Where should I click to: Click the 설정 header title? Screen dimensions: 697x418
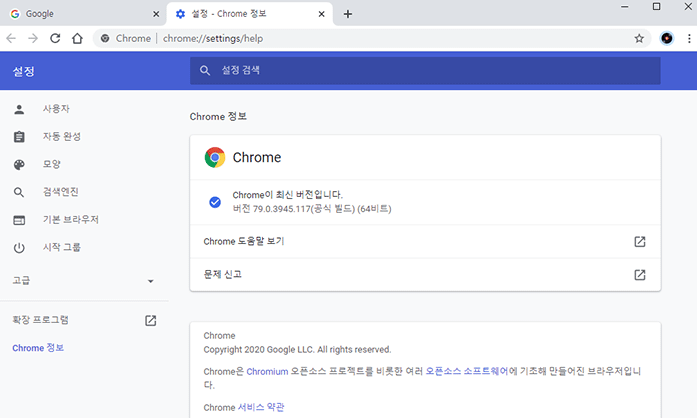tap(24, 71)
